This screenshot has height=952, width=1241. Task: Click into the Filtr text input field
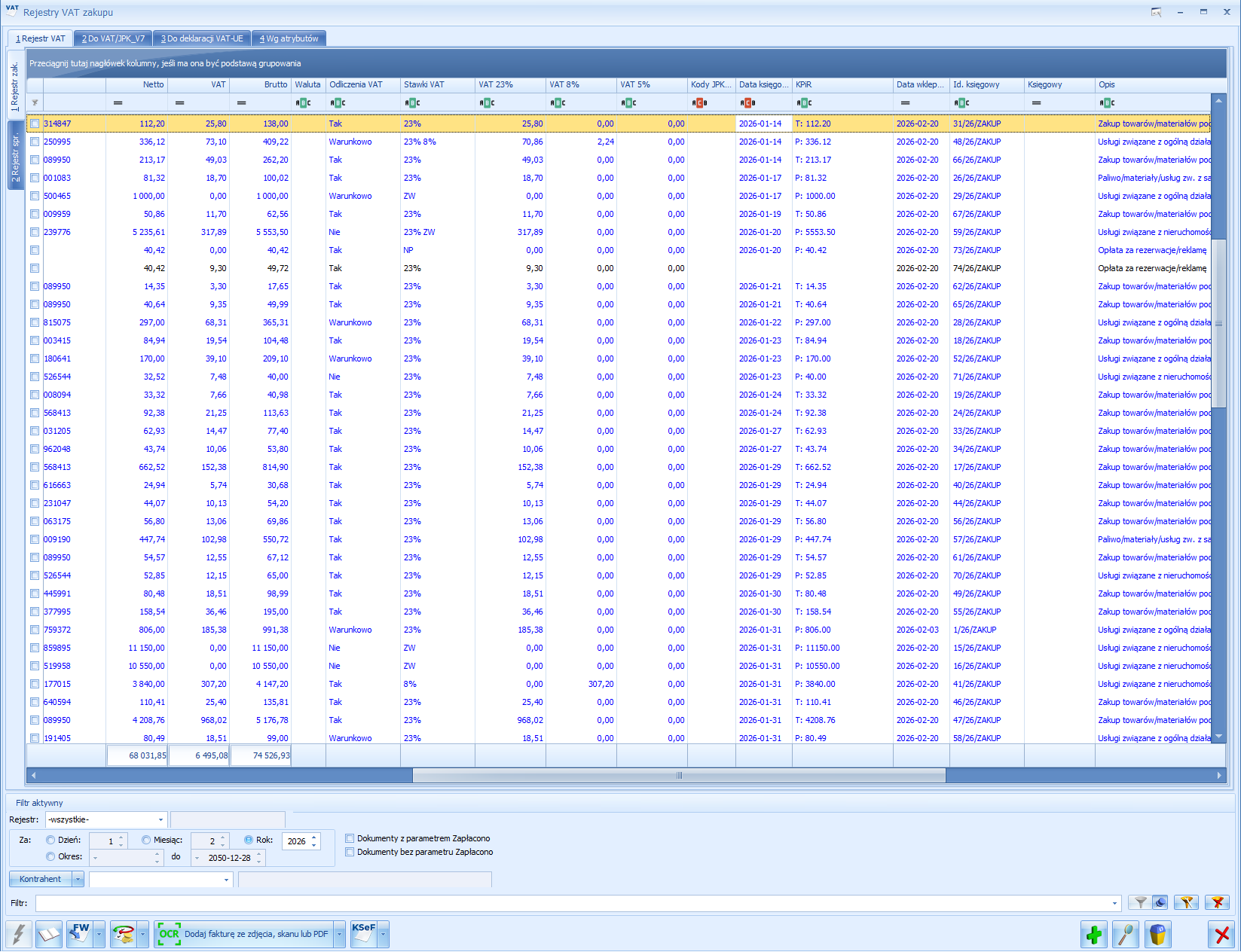(x=573, y=903)
